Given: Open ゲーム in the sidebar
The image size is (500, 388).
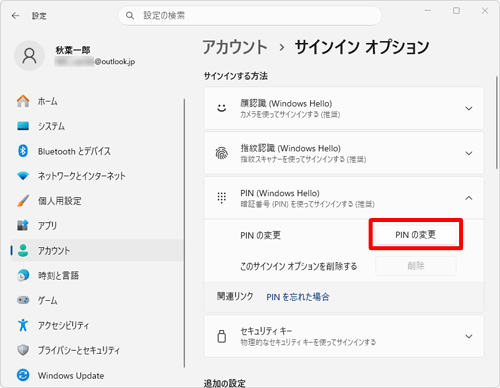Looking at the screenshot, I should 97,300.
